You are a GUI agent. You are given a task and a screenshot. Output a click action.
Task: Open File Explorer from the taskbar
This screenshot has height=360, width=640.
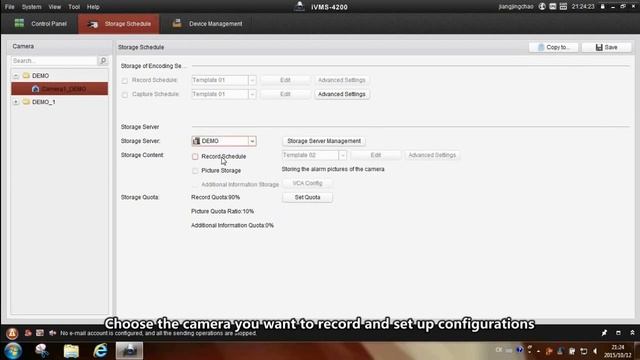[x=71, y=351]
